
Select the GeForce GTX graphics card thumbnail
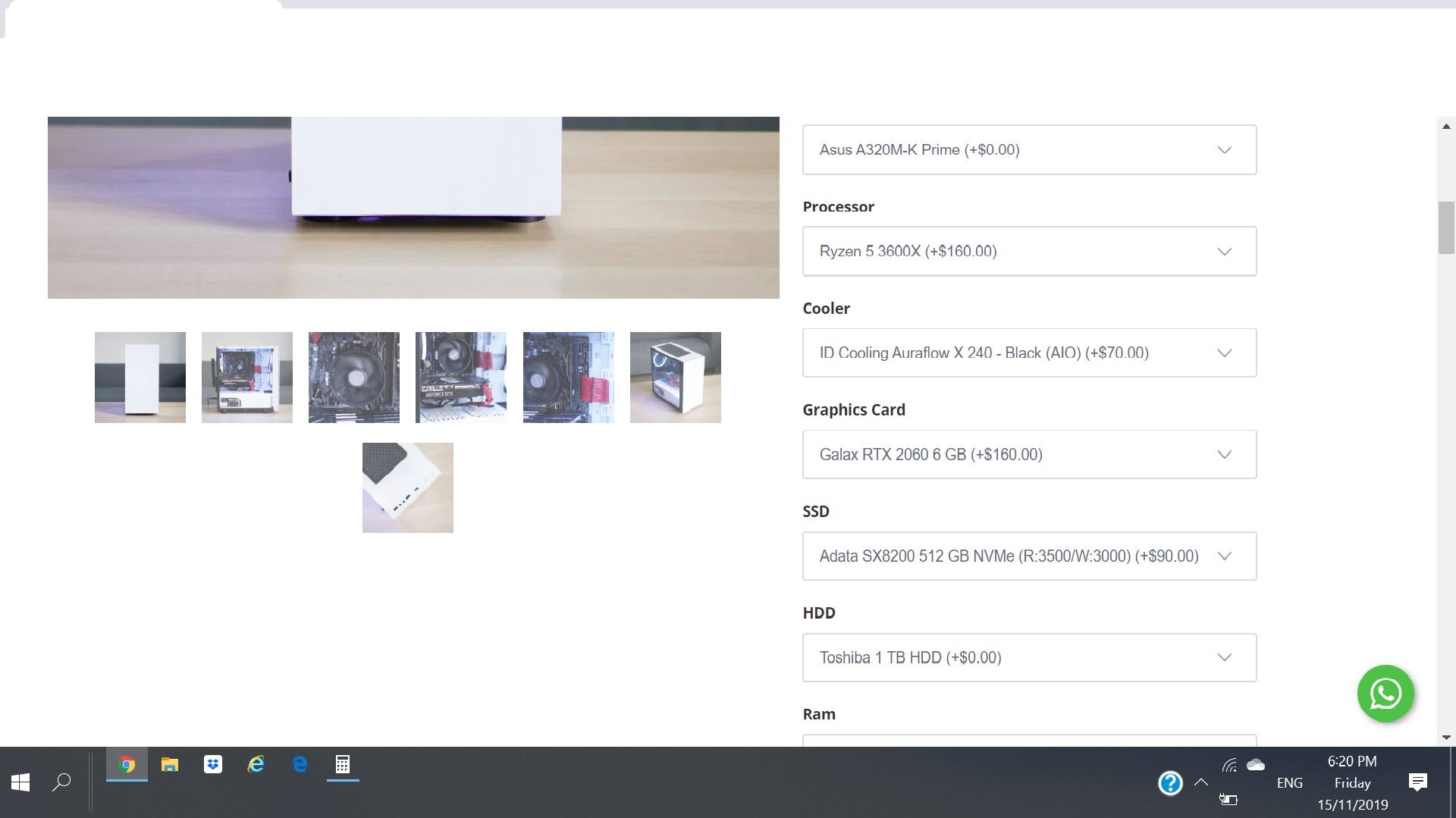[461, 378]
